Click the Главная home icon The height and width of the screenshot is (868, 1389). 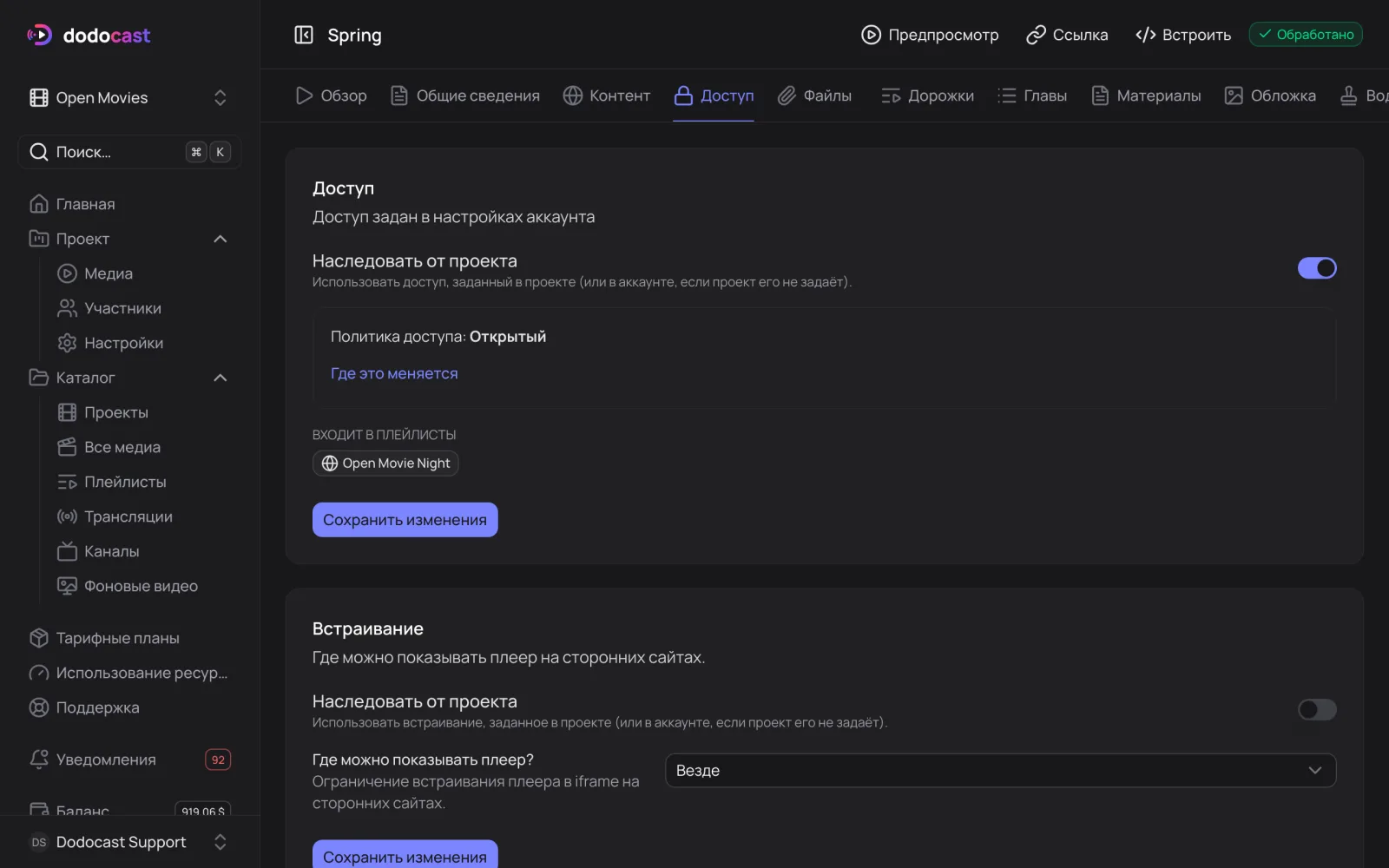click(x=39, y=204)
